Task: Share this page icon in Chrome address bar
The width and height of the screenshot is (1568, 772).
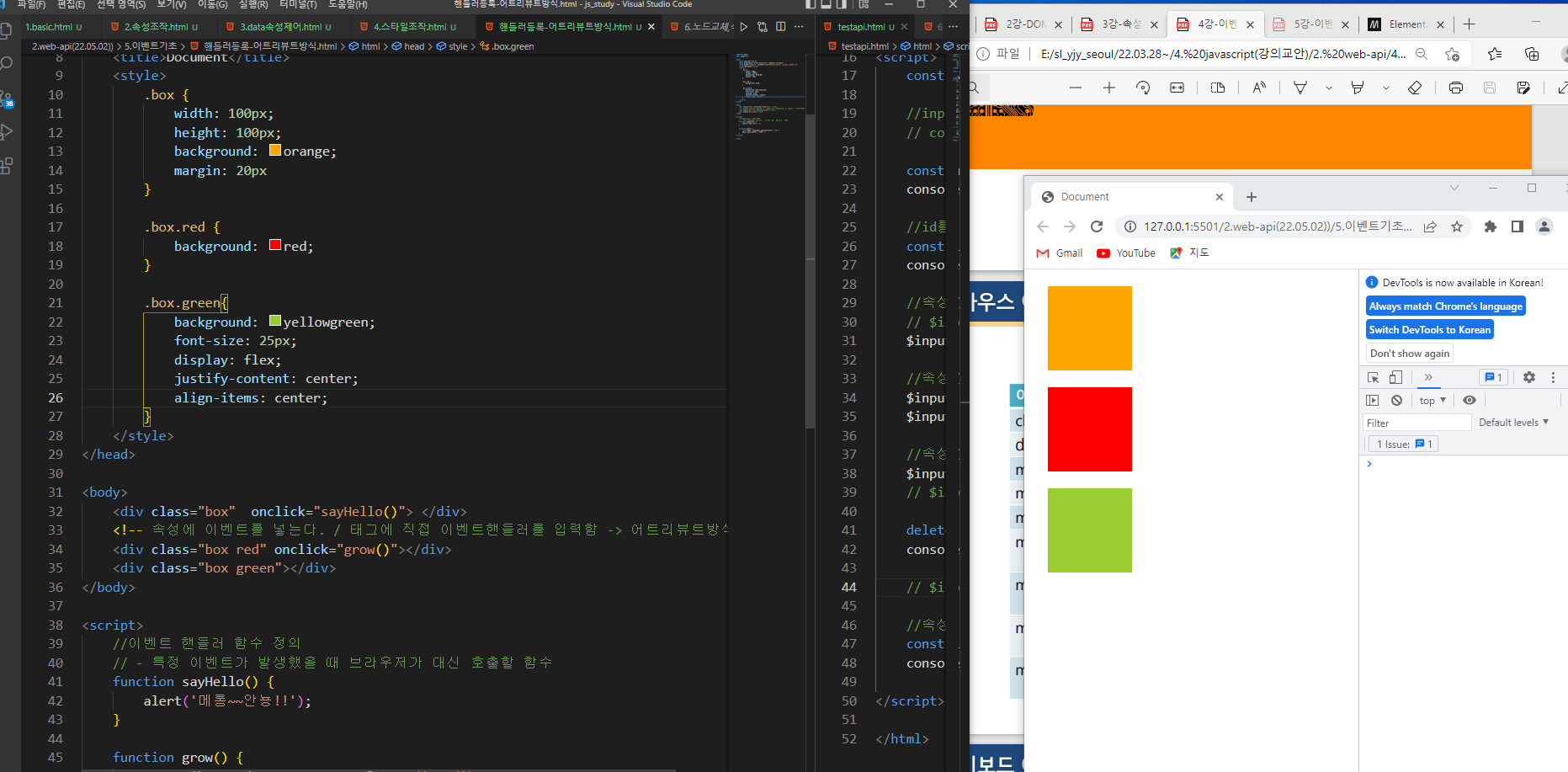Action: coord(1430,226)
